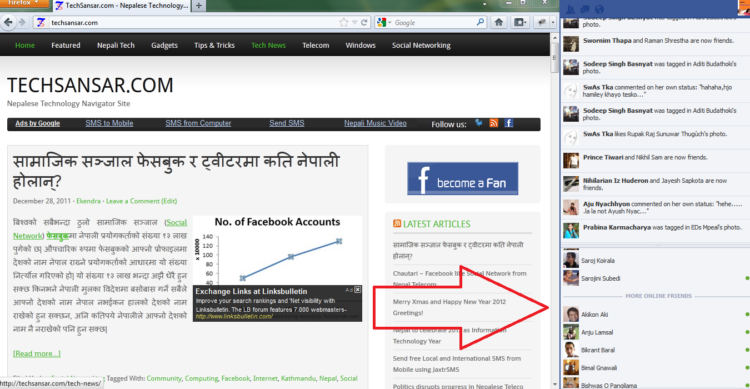Open the Twitter follow icon
The width and height of the screenshot is (750, 389).
point(479,123)
